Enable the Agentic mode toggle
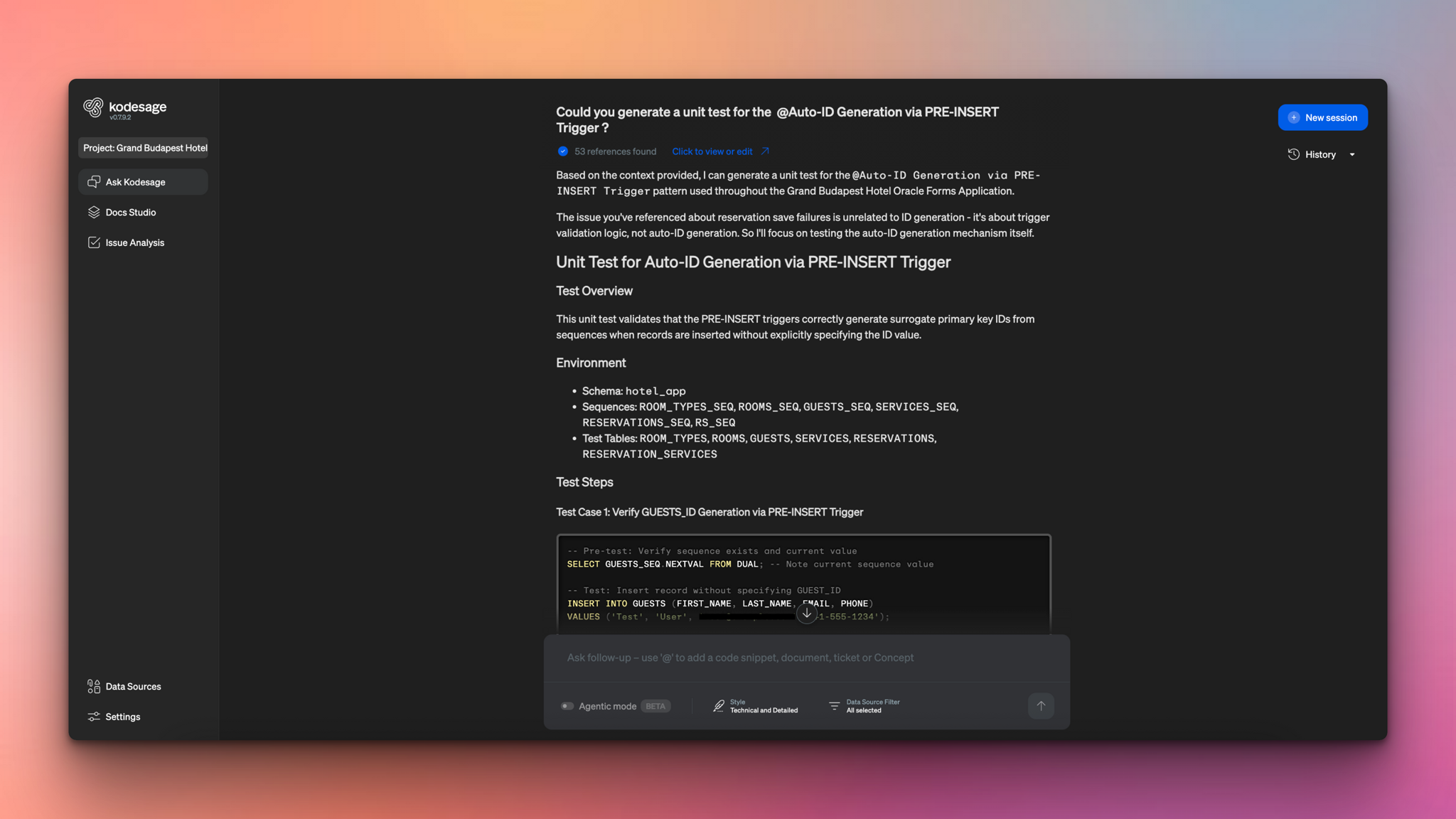The width and height of the screenshot is (1456, 819). click(567, 706)
